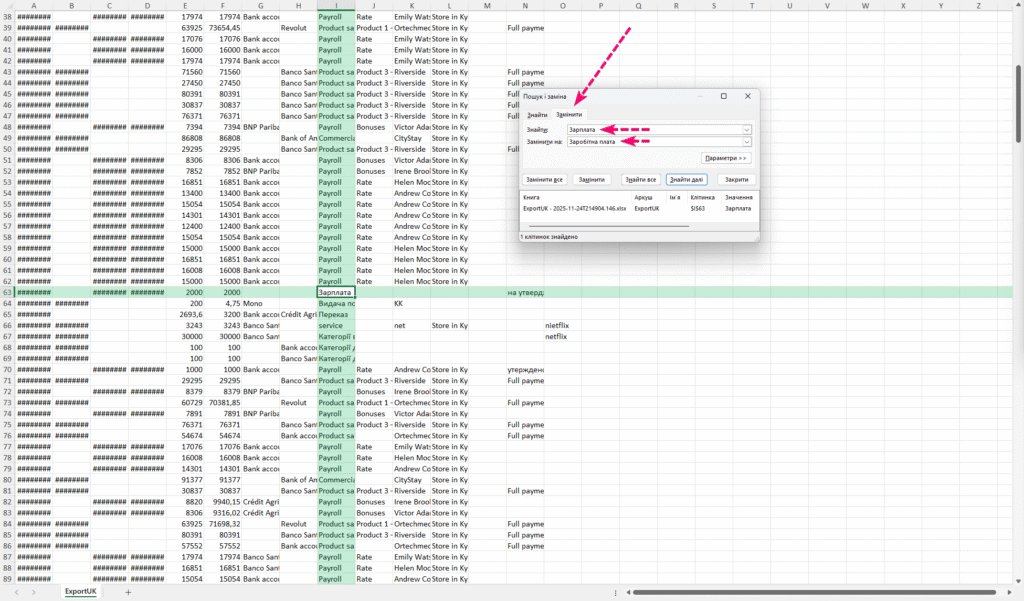1024x601 pixels.
Task: Select column I header
Action: 336,6
